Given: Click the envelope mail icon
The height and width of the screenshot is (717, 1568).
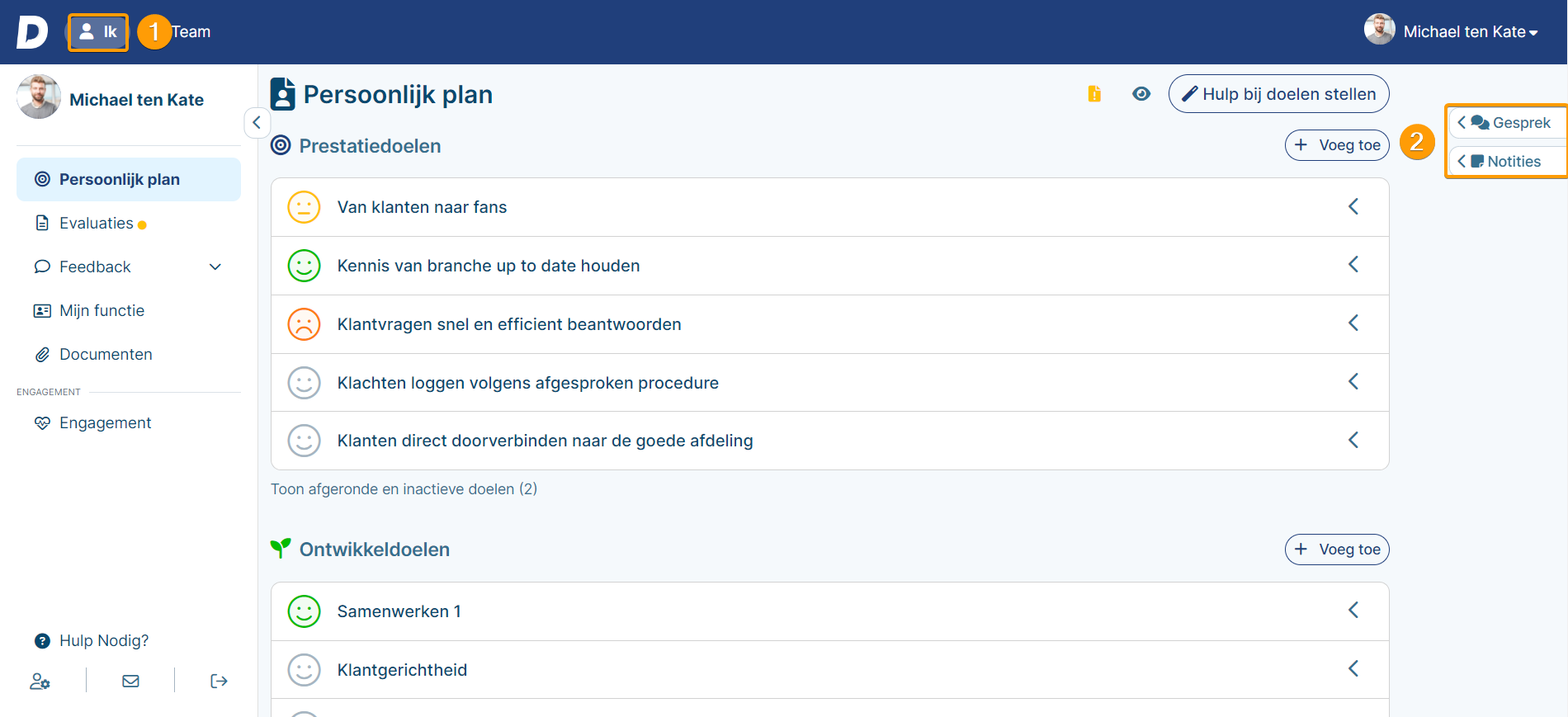Looking at the screenshot, I should pos(130,681).
